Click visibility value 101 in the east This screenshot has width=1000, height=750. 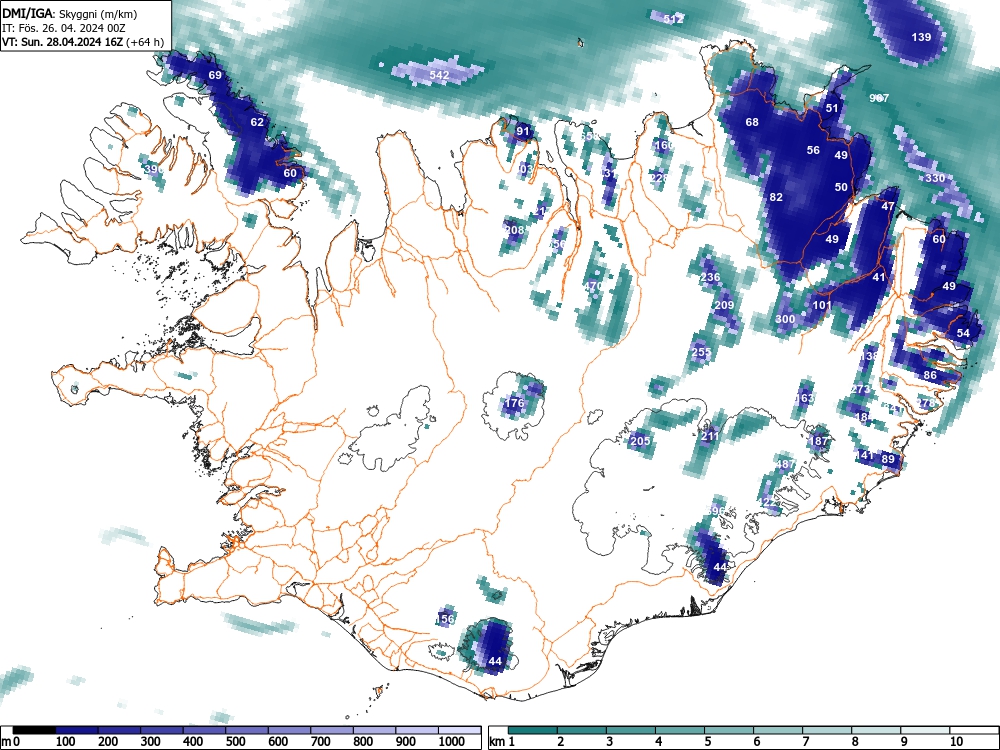tap(822, 305)
